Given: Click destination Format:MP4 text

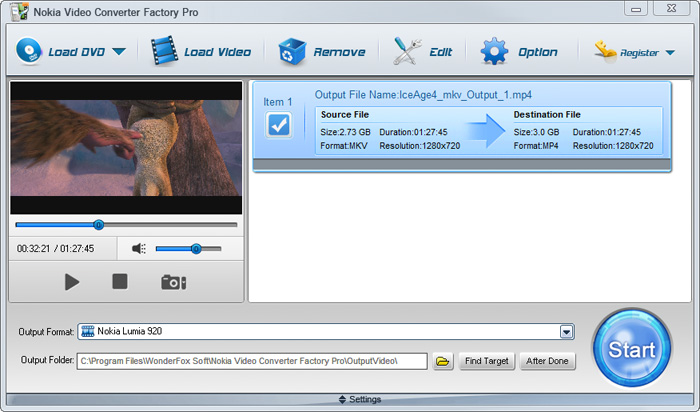Looking at the screenshot, I should coord(536,146).
